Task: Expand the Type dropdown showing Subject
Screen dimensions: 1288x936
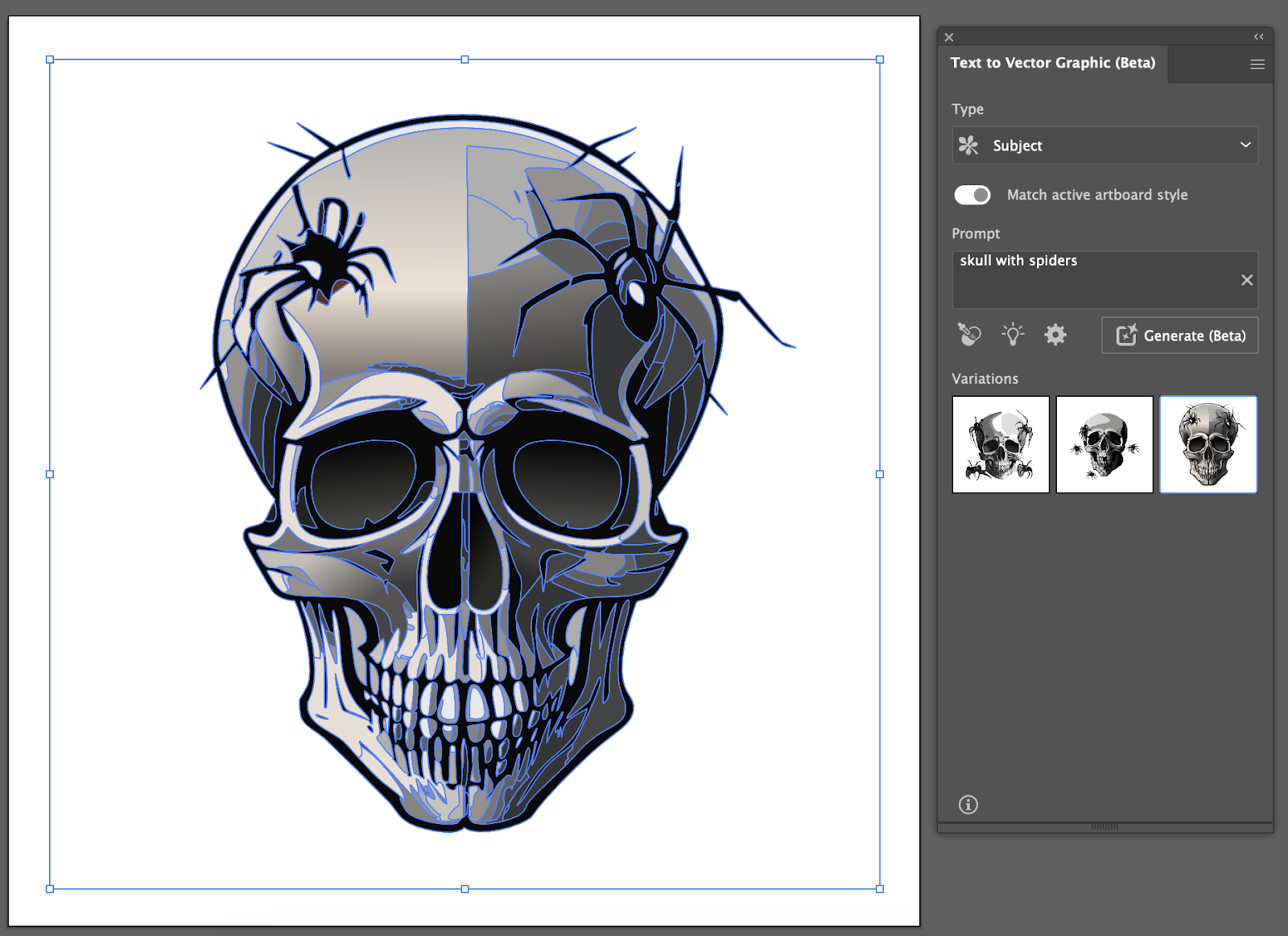Action: (x=1104, y=146)
